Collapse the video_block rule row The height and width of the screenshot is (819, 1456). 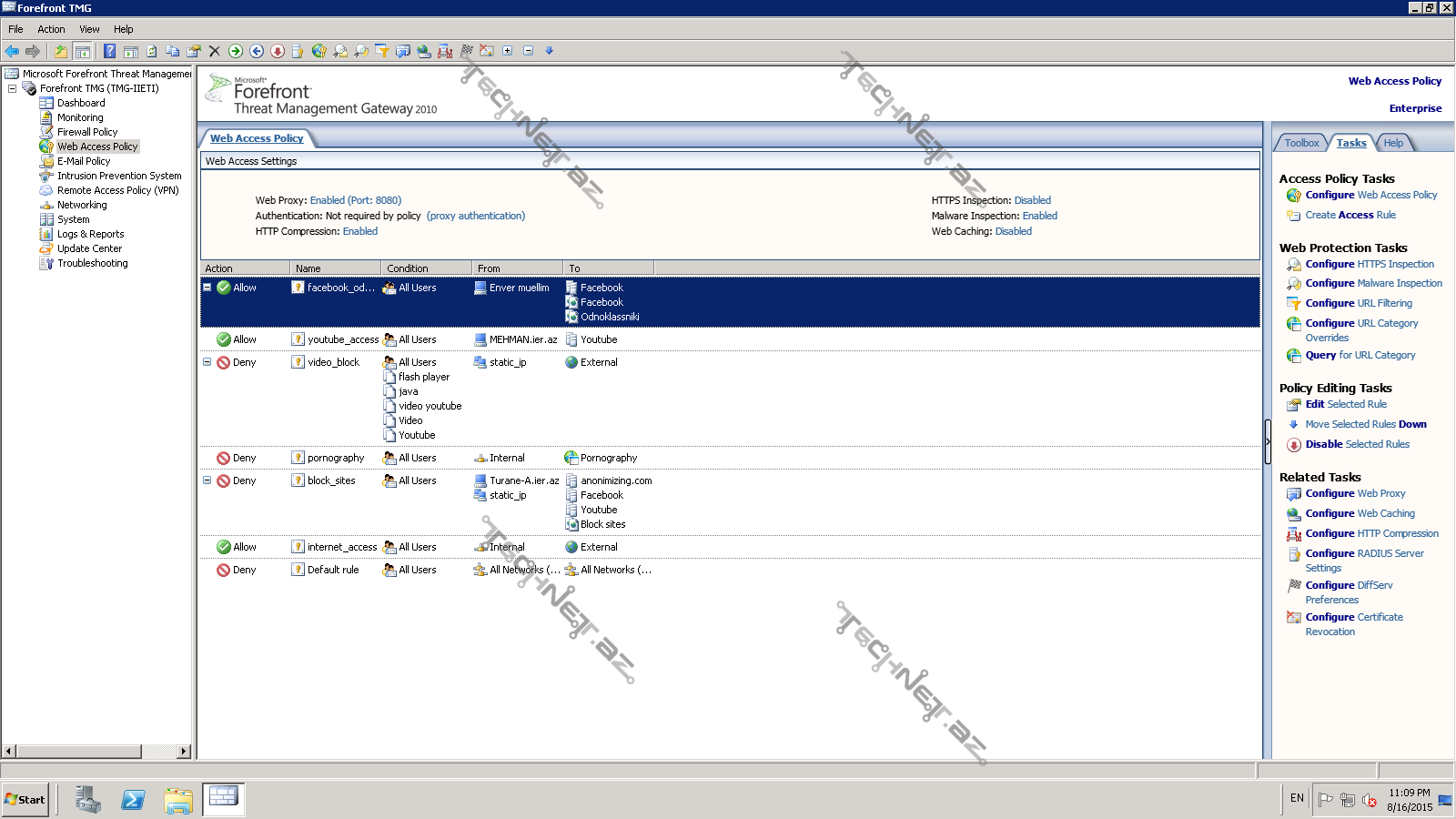tap(207, 362)
